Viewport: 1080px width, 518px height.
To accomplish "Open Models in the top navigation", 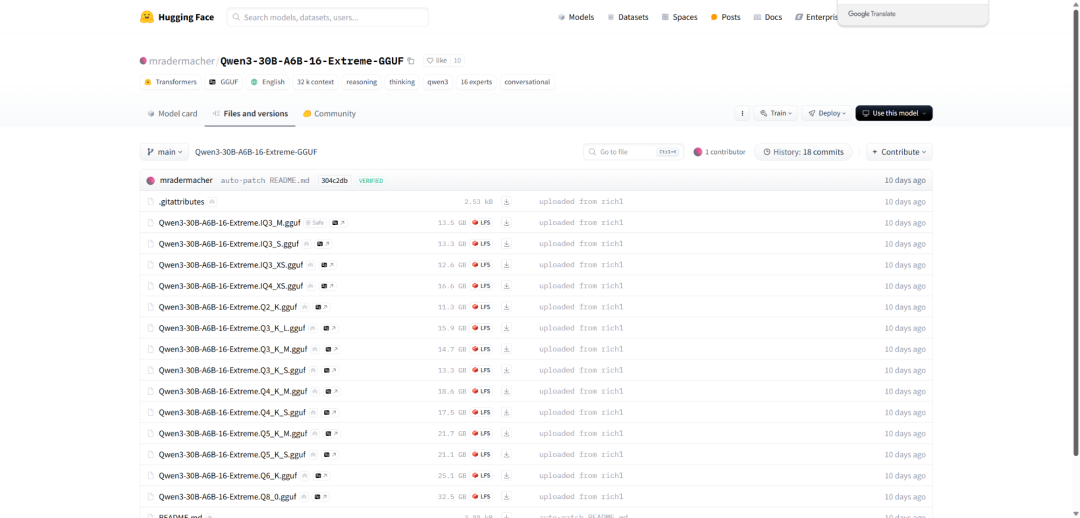I will click(x=576, y=17).
